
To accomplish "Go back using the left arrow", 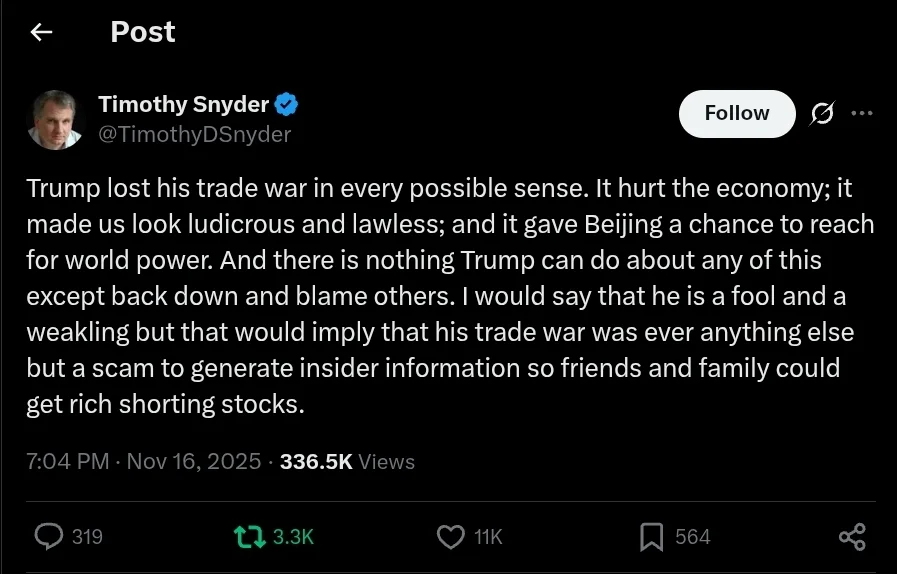I will (x=41, y=33).
